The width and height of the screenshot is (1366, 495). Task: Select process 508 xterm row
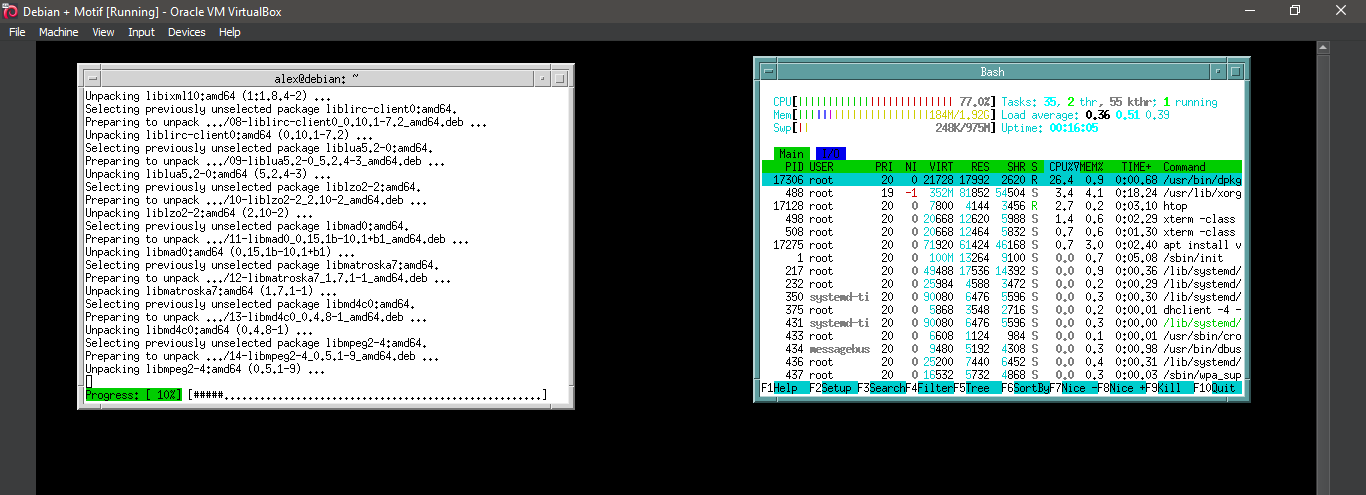[1001, 232]
